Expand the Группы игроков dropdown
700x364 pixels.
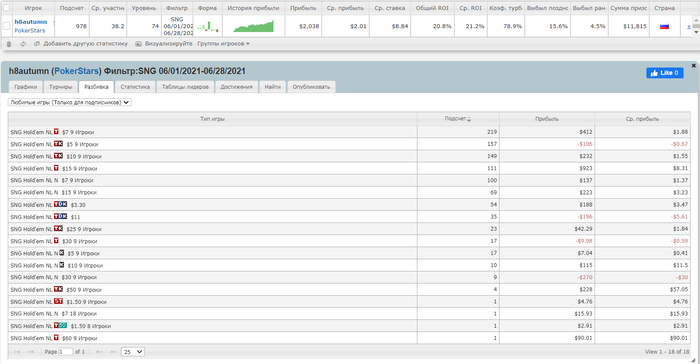click(x=224, y=44)
